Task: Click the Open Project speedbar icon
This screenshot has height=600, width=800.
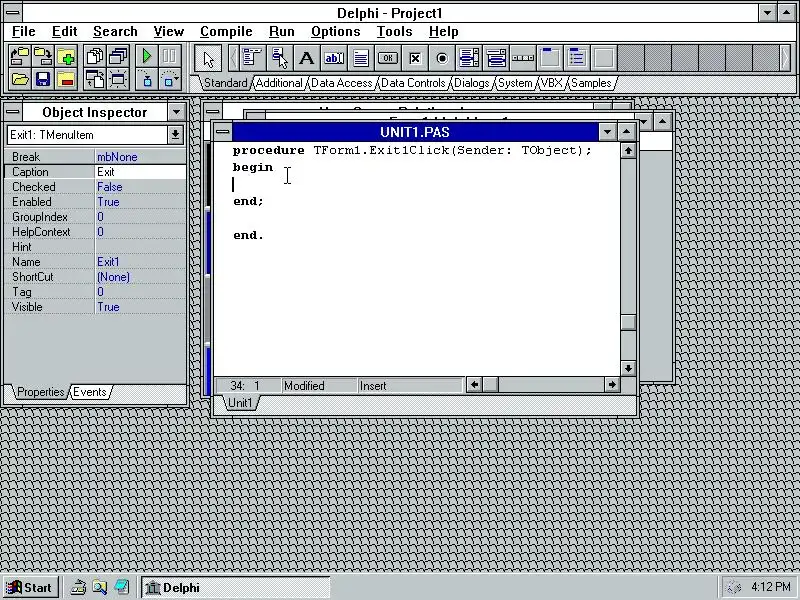Action: tap(19, 56)
